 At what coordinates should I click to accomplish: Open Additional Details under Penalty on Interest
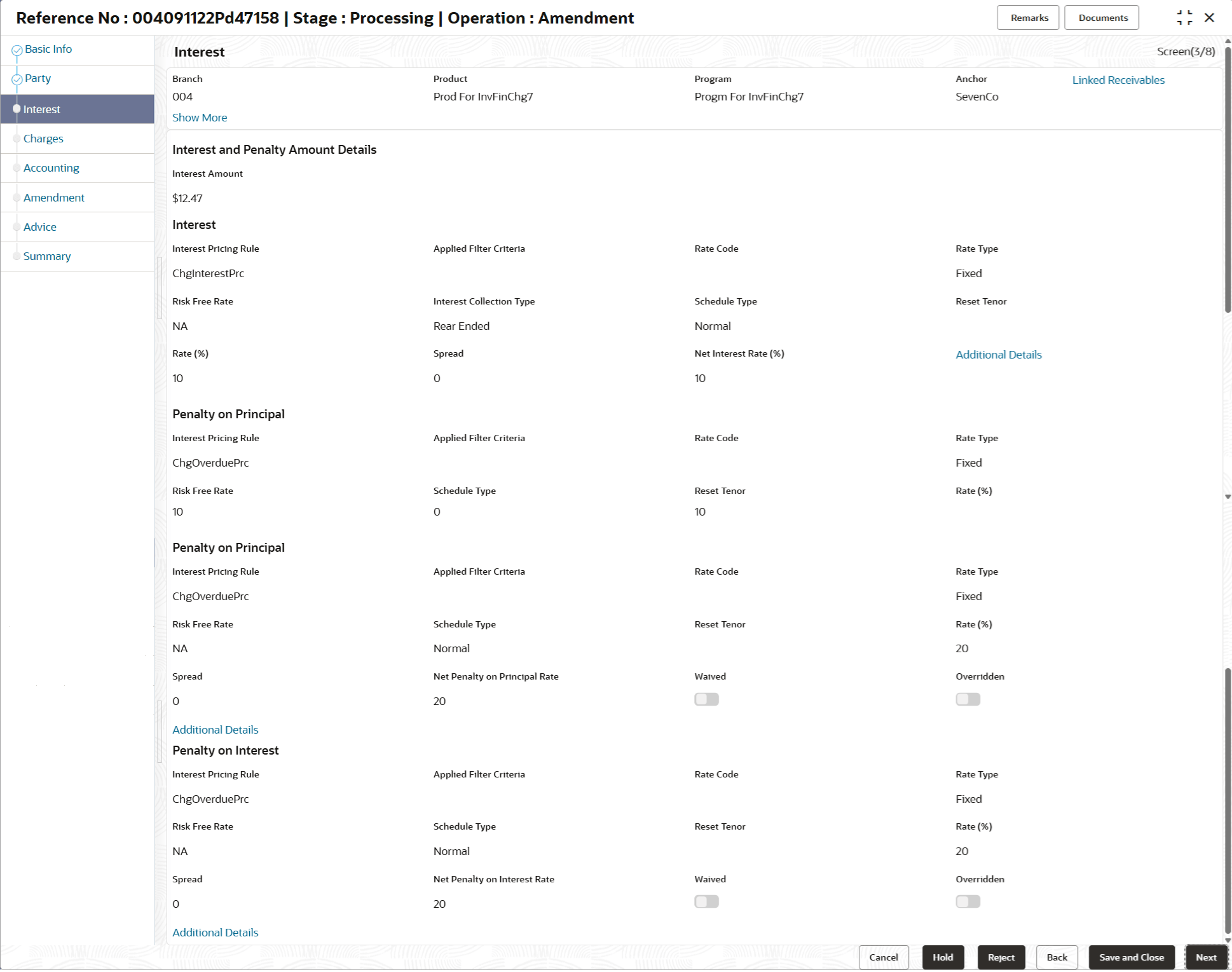tap(215, 933)
